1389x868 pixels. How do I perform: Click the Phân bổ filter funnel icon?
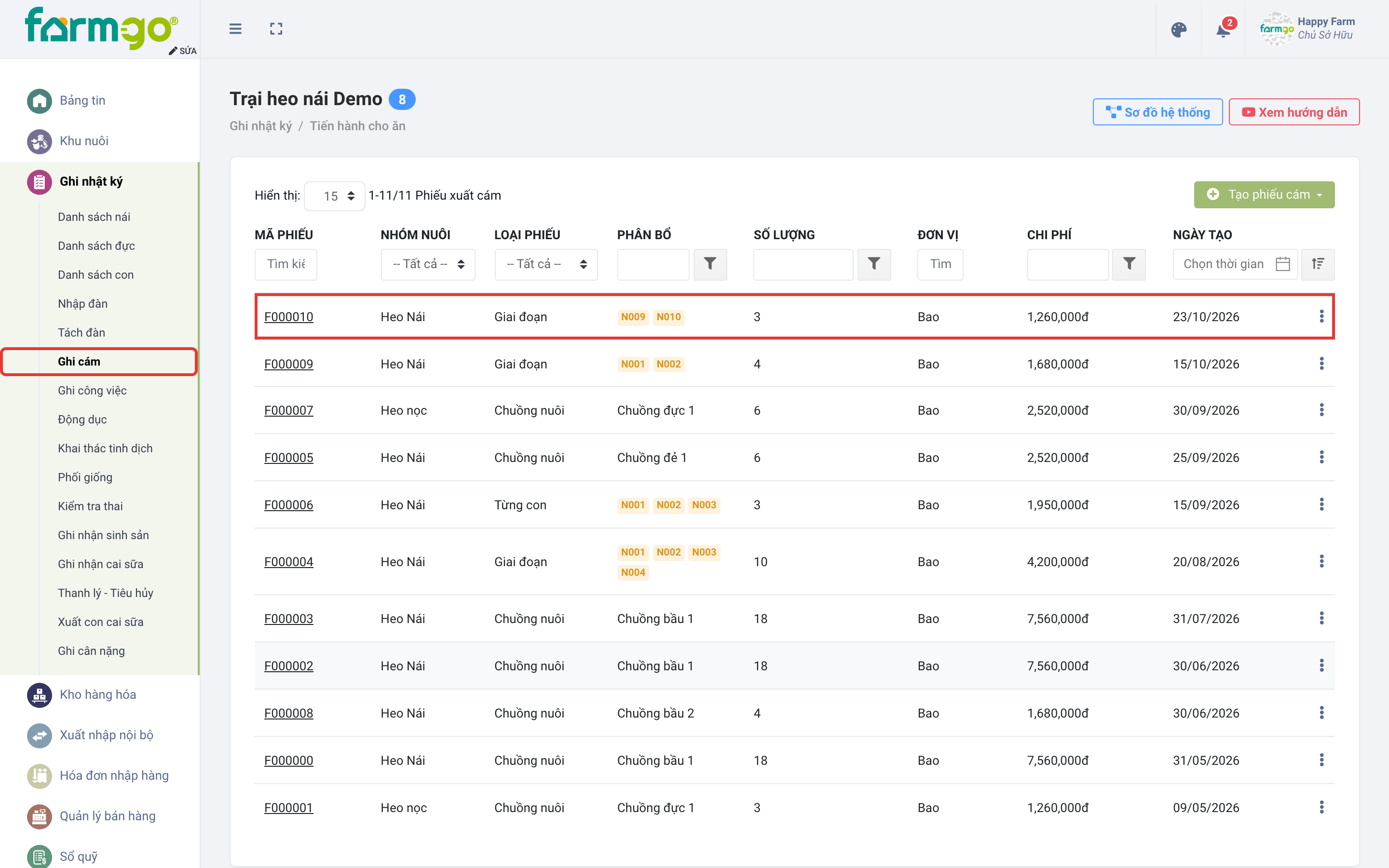tap(710, 264)
